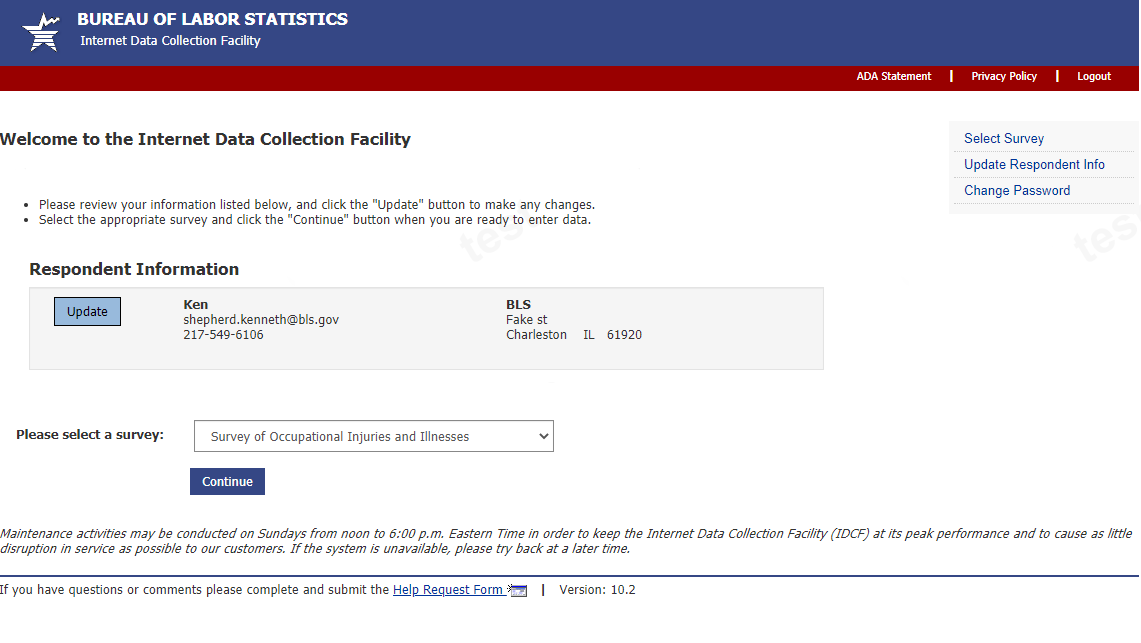Click the Version 10.2 text
Image resolution: width=1141 pixels, height=643 pixels.
(x=597, y=590)
